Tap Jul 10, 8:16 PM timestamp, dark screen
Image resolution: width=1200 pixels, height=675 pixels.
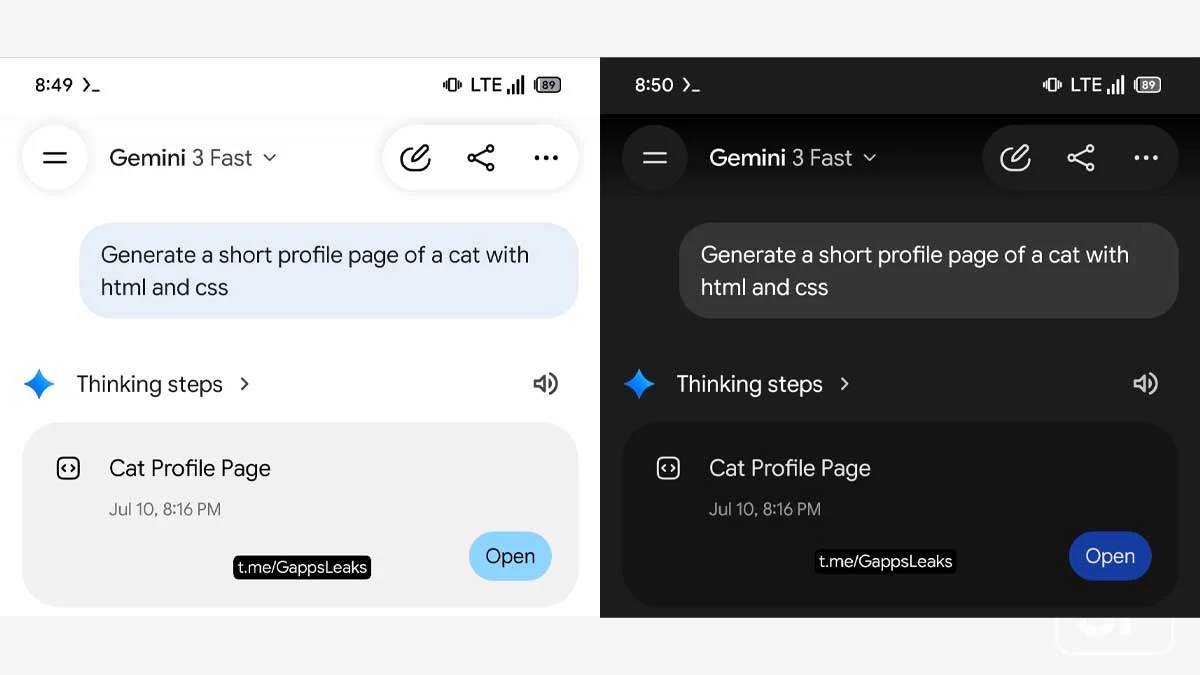pos(765,509)
